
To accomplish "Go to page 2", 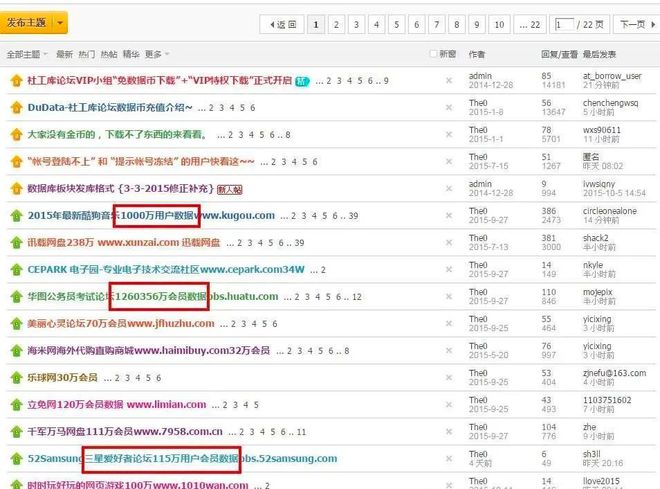I will pyautogui.click(x=336, y=24).
